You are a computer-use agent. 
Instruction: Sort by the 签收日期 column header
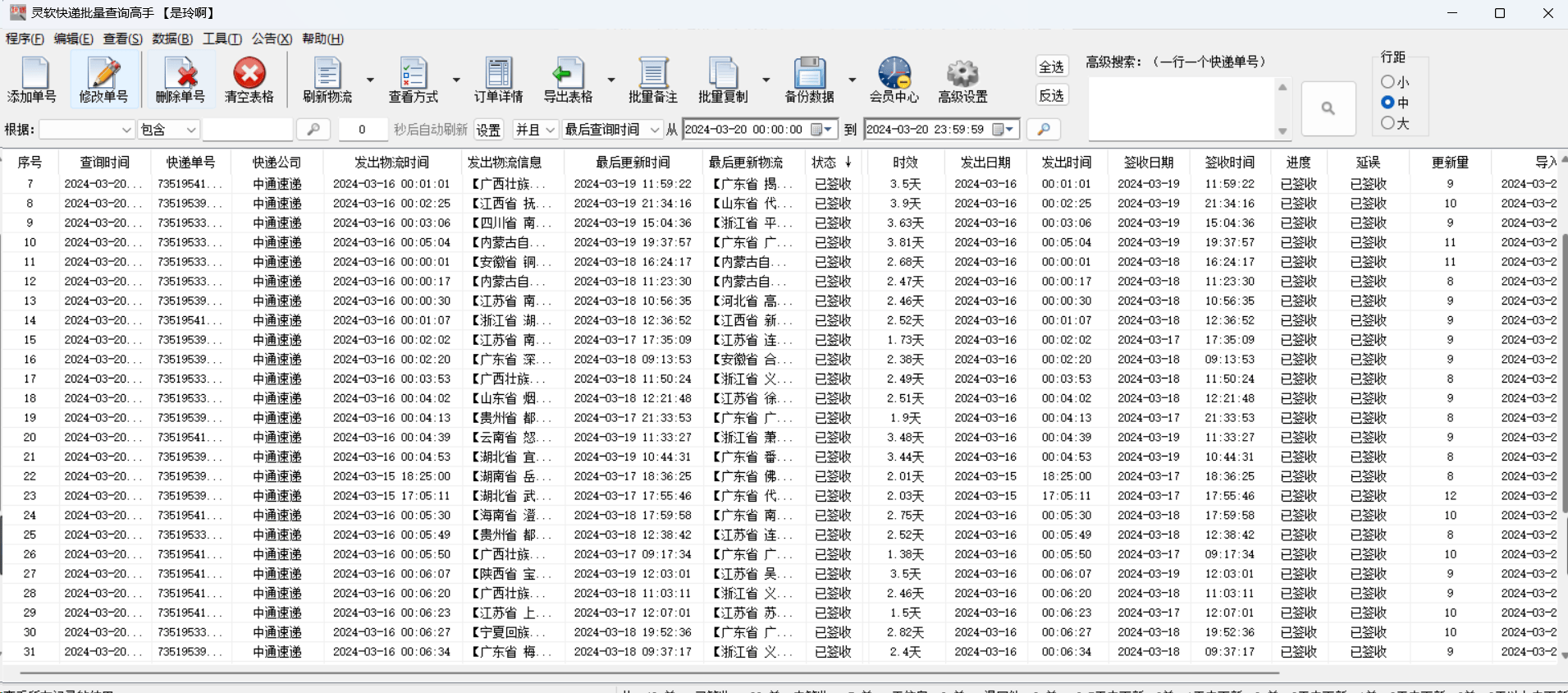point(1149,163)
